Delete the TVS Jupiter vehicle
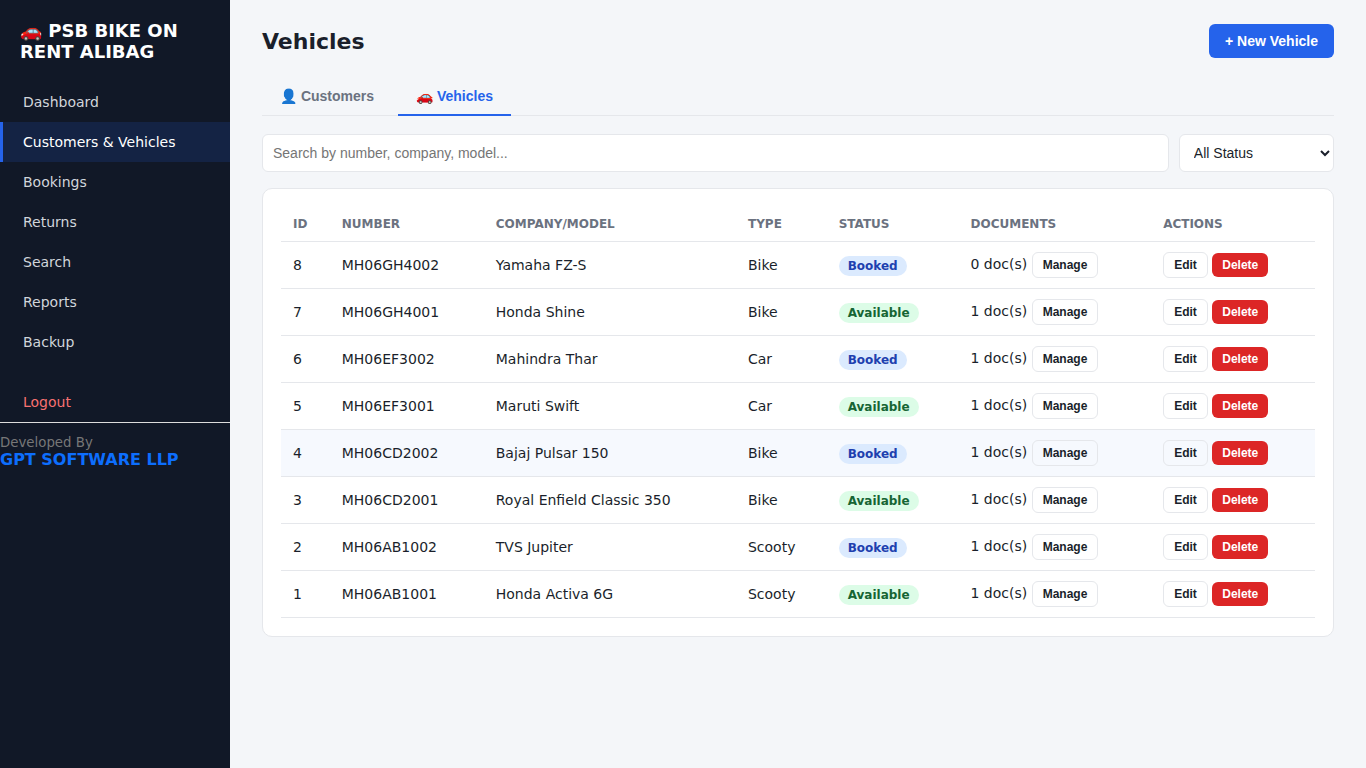This screenshot has width=1366, height=768. [x=1240, y=547]
